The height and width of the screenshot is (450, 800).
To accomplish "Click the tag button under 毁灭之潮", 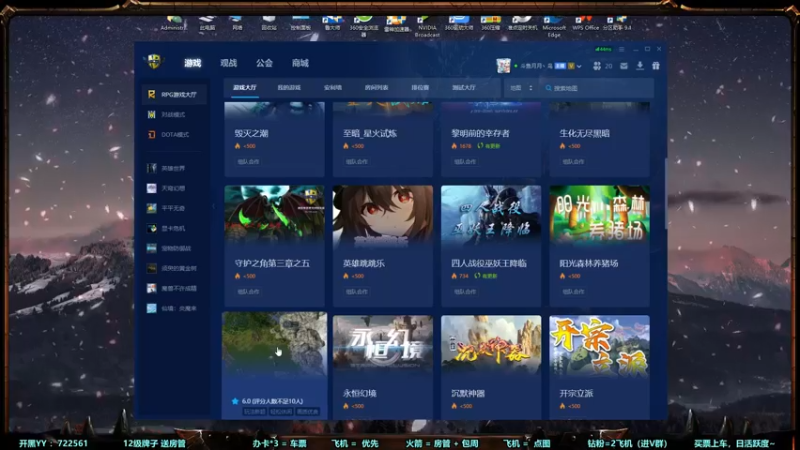I will (248, 162).
